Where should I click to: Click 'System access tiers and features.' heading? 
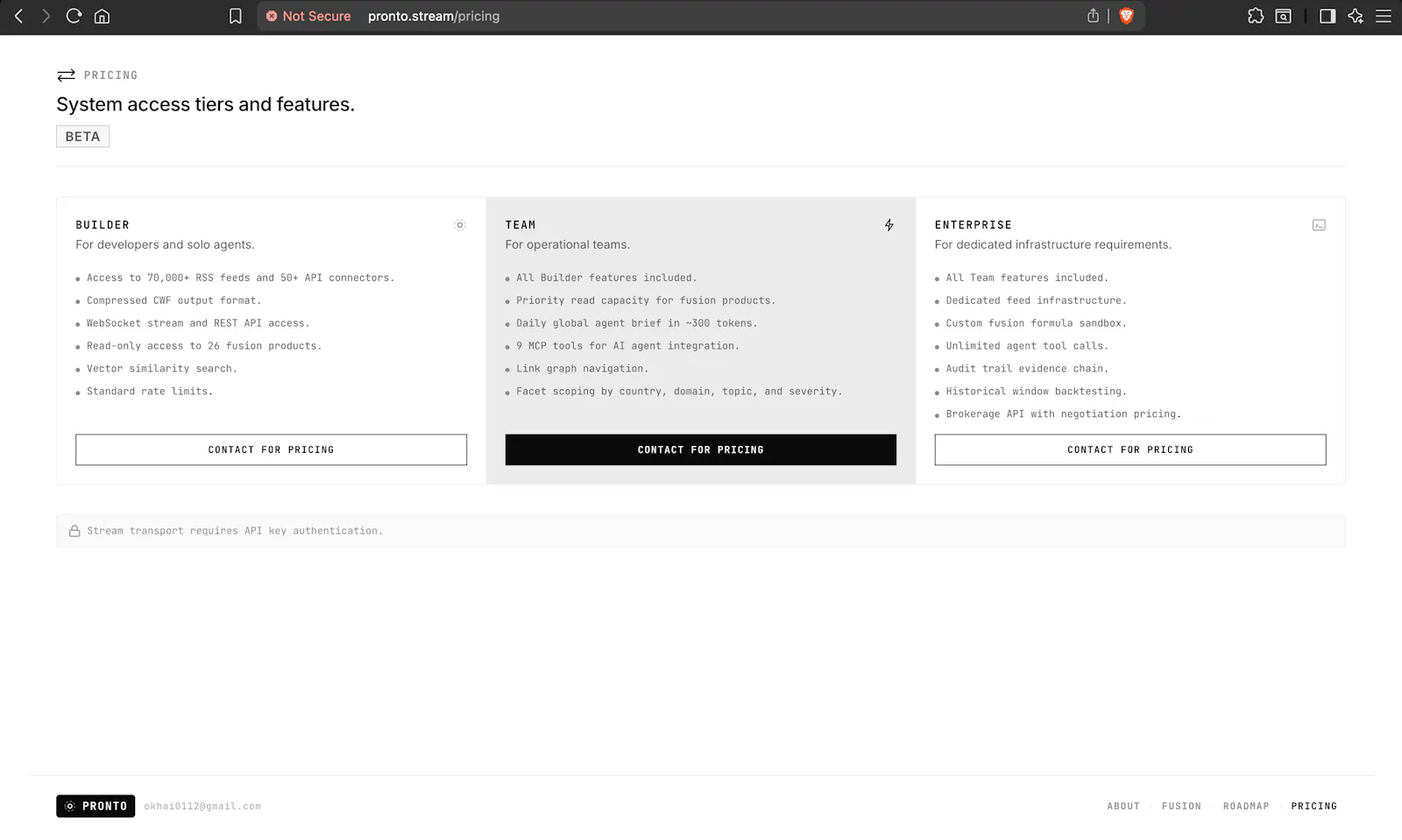[206, 104]
